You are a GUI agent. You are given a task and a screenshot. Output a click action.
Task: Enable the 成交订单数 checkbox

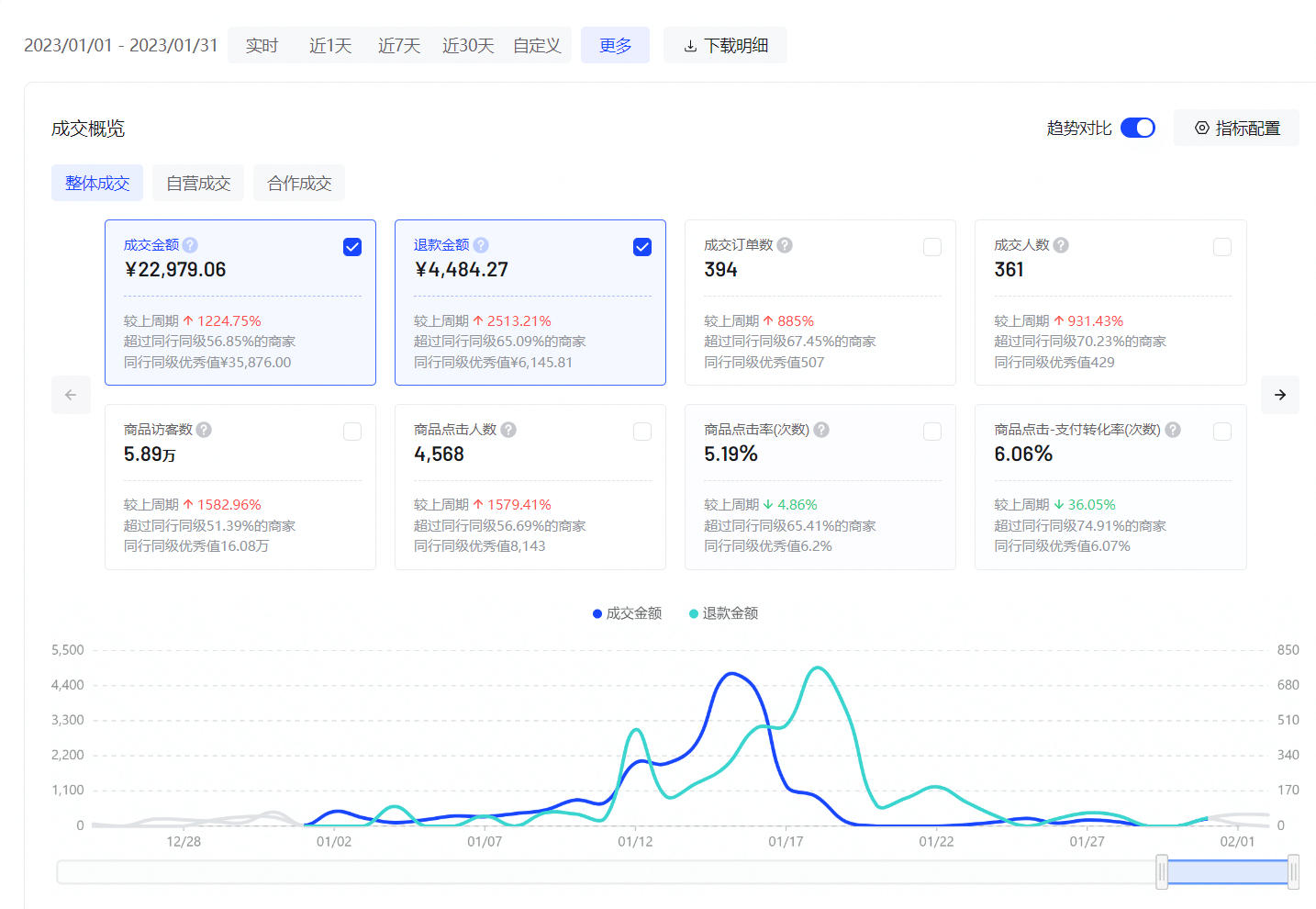click(932, 247)
